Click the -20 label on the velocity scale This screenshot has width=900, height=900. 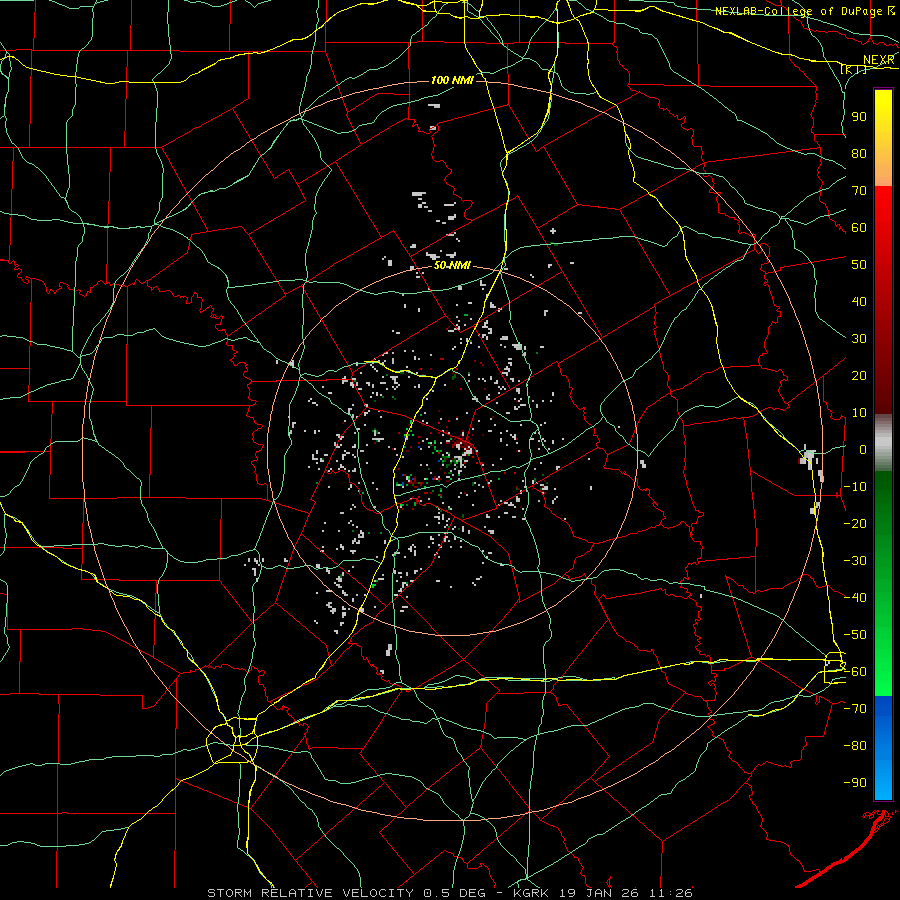coord(855,523)
